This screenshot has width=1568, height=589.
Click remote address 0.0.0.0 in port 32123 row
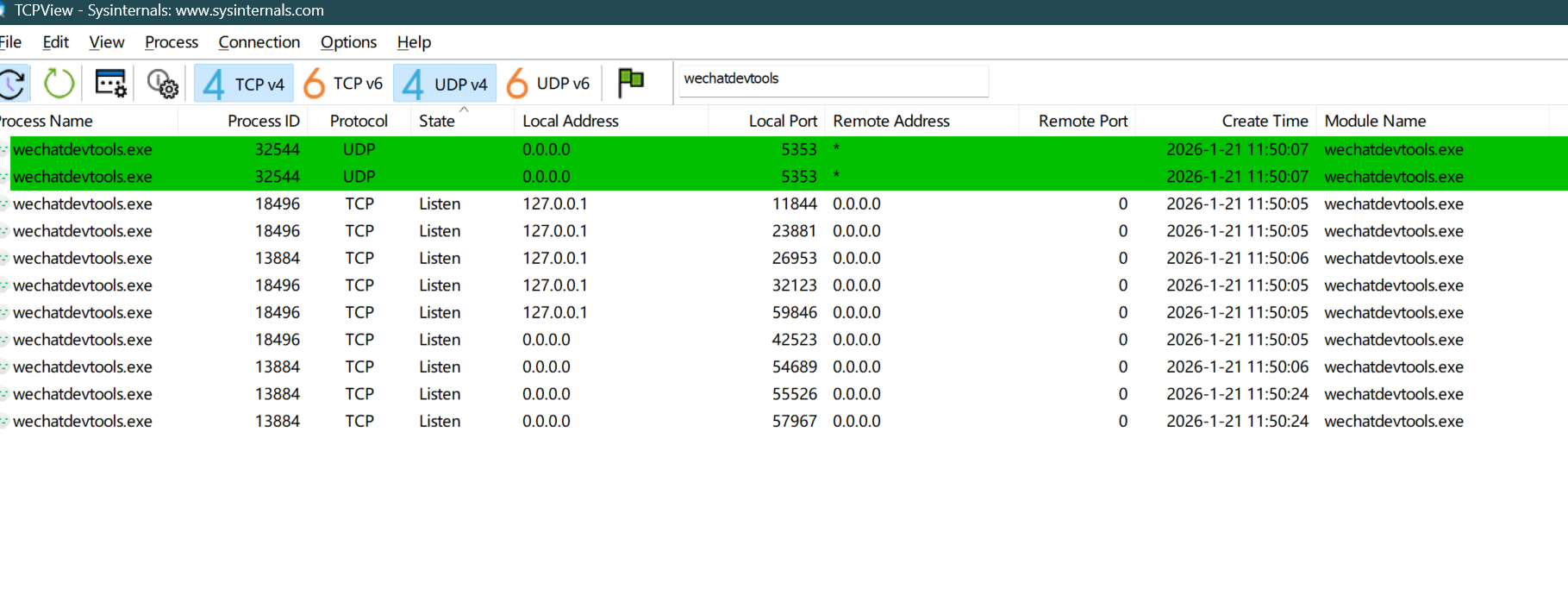[x=857, y=285]
